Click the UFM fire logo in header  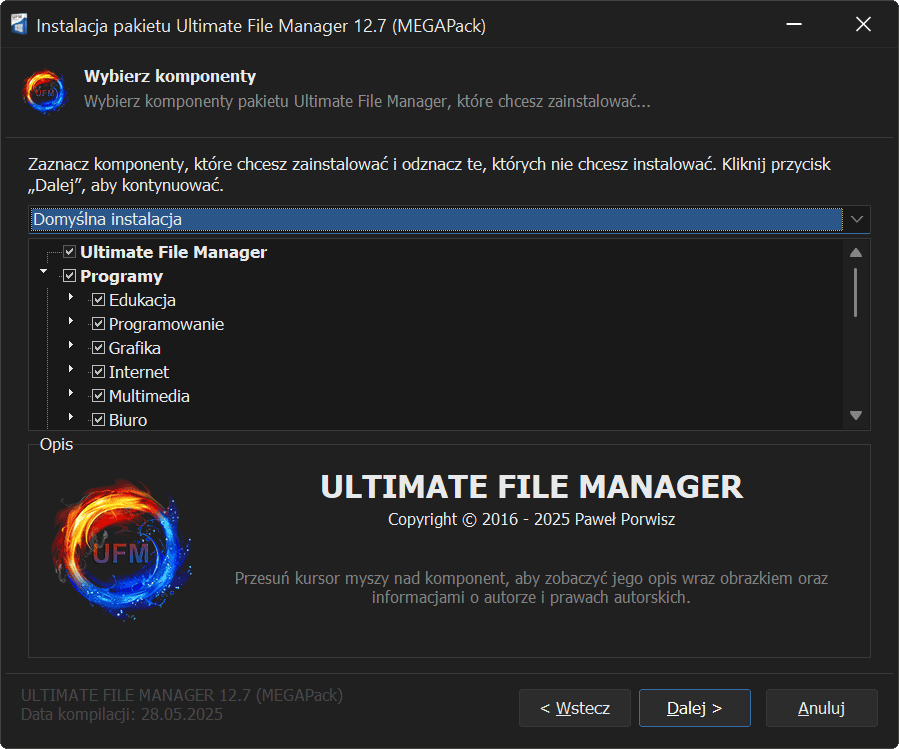pos(44,91)
